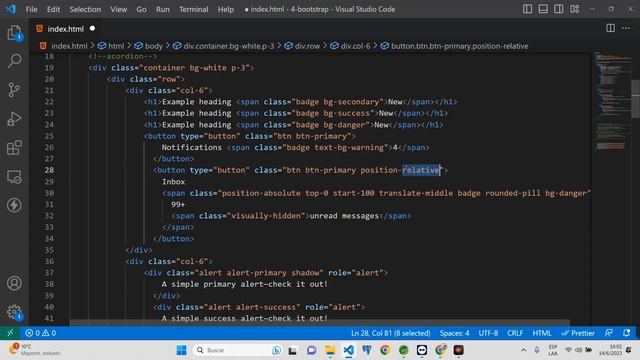This screenshot has width=640, height=360.
Task: Open the Help menu
Action: (x=226, y=9)
